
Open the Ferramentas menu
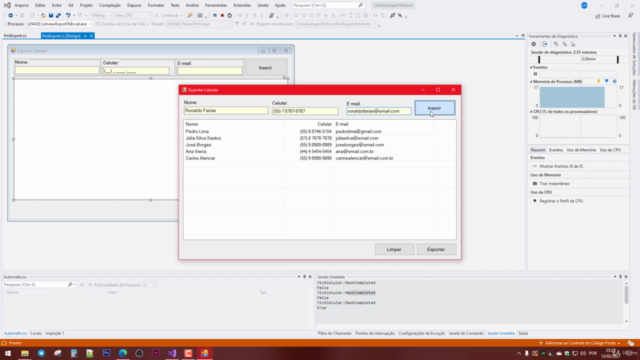[x=216, y=5]
